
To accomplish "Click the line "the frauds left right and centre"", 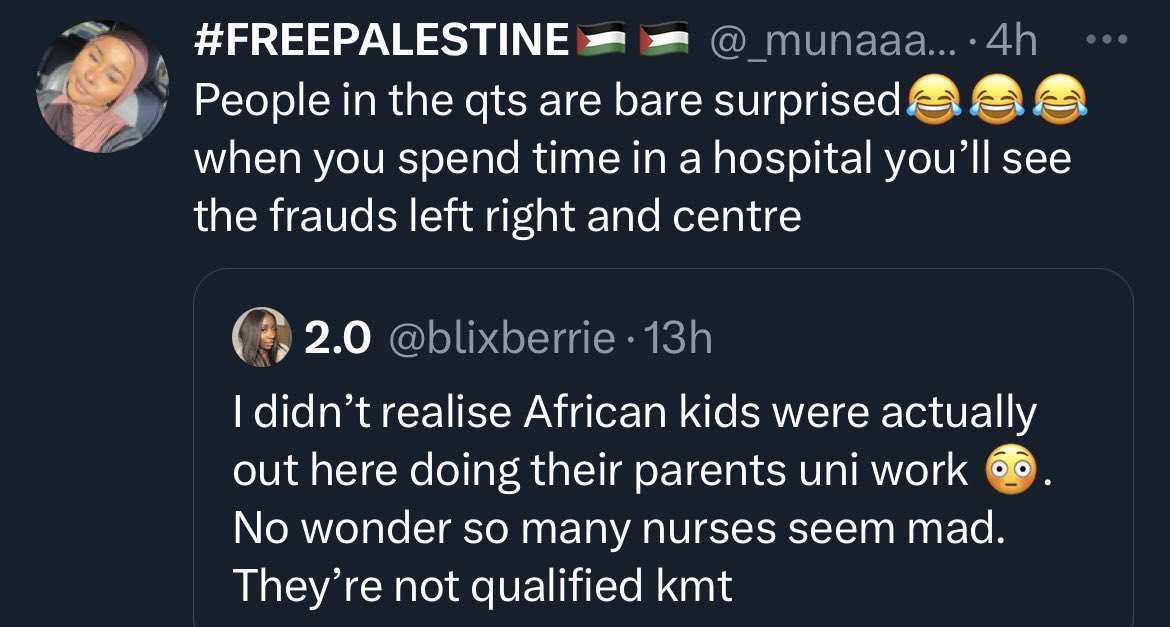I will [497, 216].
